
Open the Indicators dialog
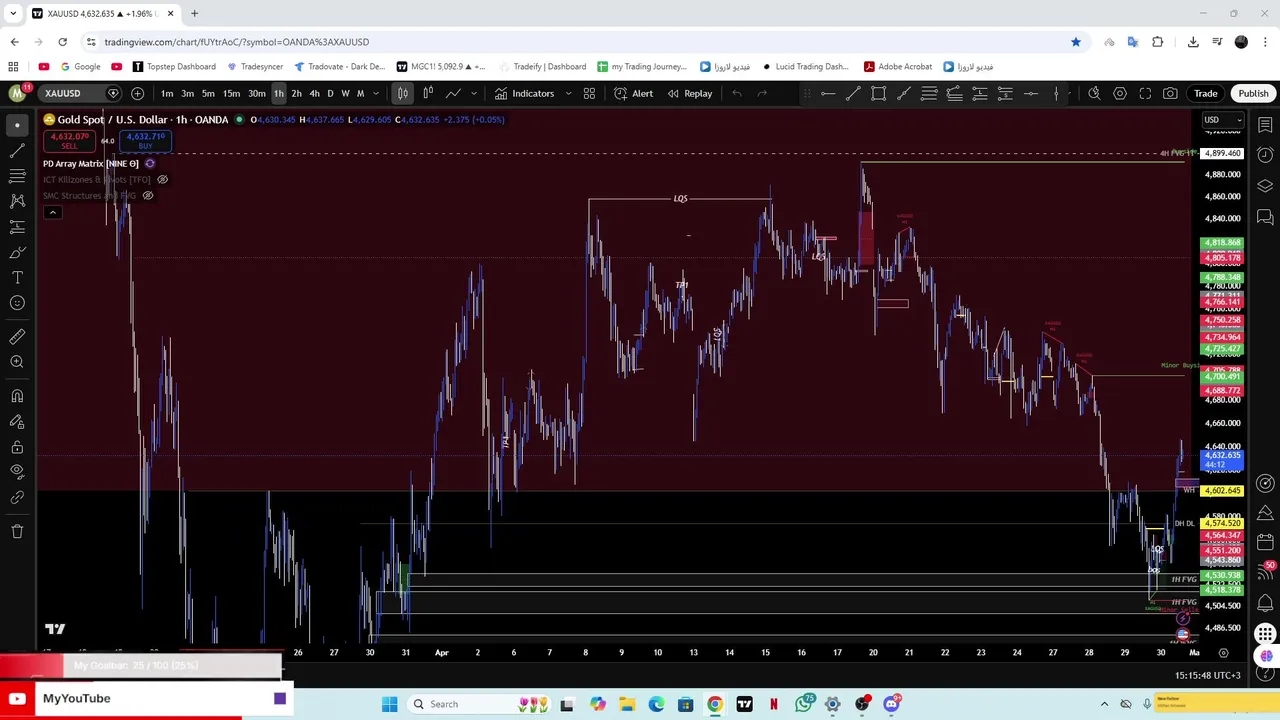[524, 93]
